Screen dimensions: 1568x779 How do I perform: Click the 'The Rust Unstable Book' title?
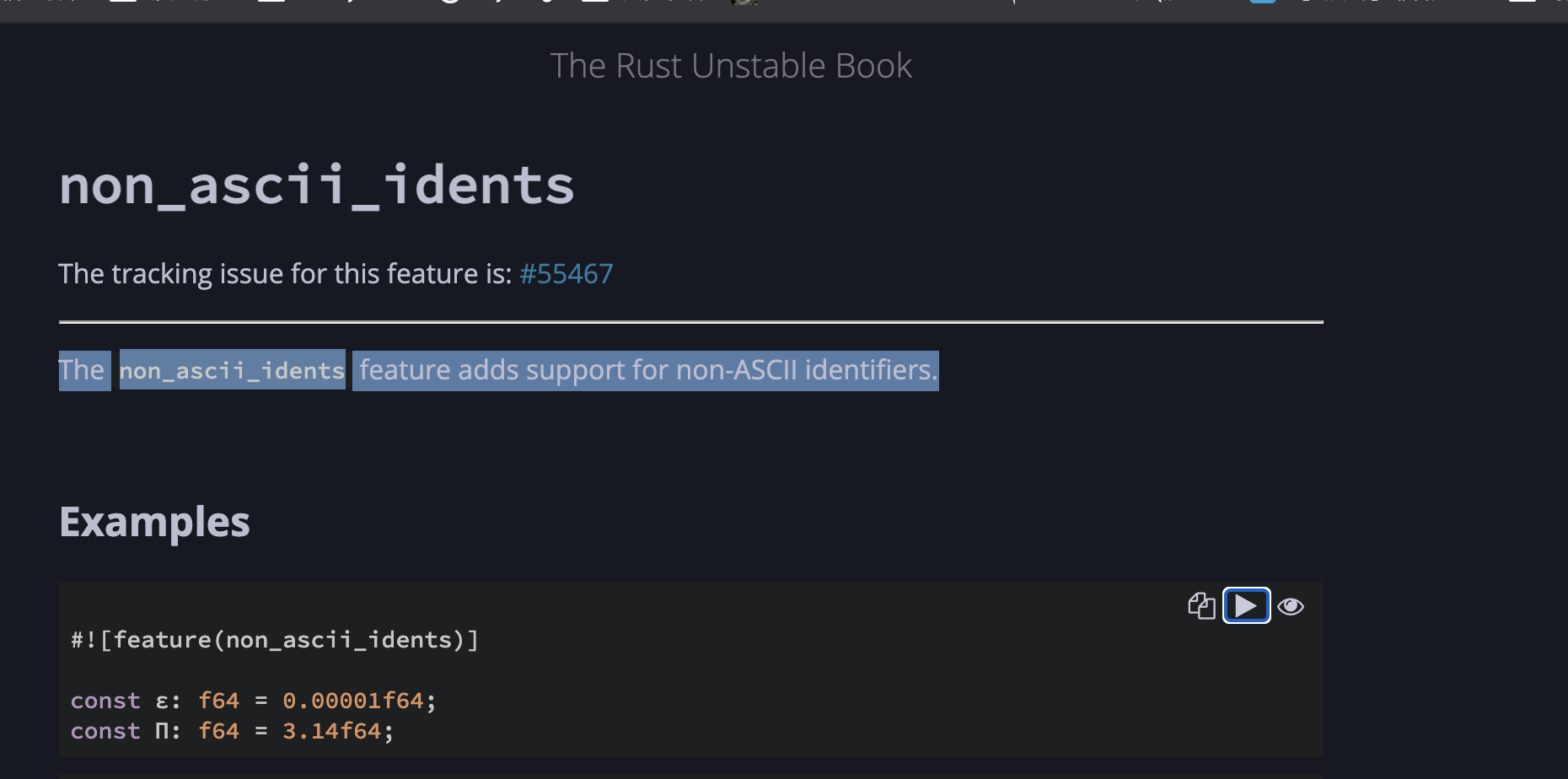pyautogui.click(x=731, y=66)
